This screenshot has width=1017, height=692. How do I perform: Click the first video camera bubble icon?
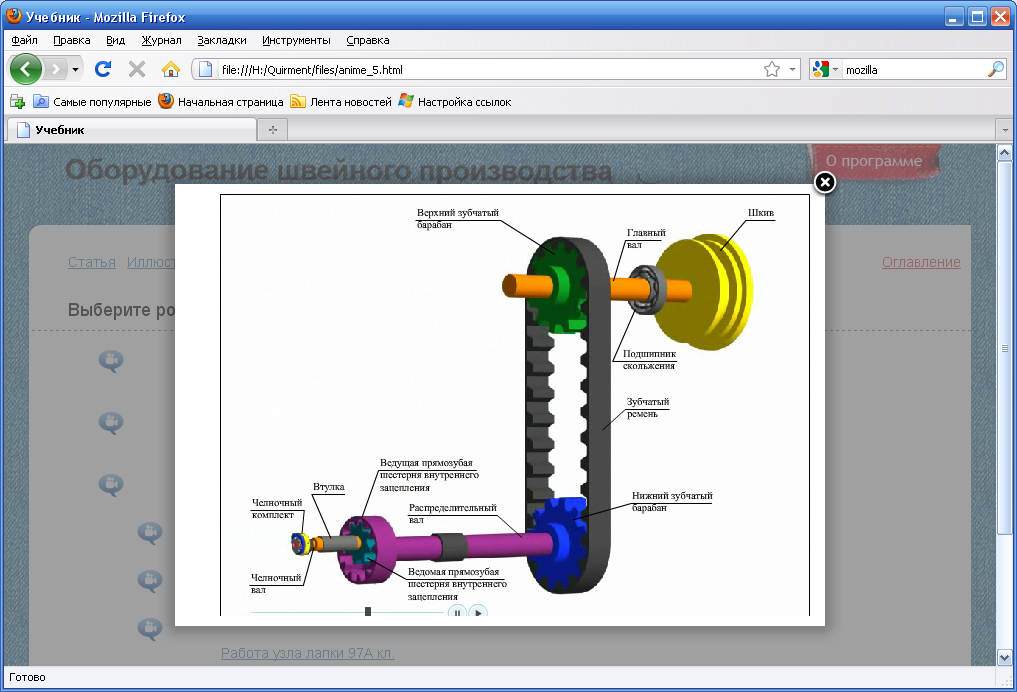point(111,361)
